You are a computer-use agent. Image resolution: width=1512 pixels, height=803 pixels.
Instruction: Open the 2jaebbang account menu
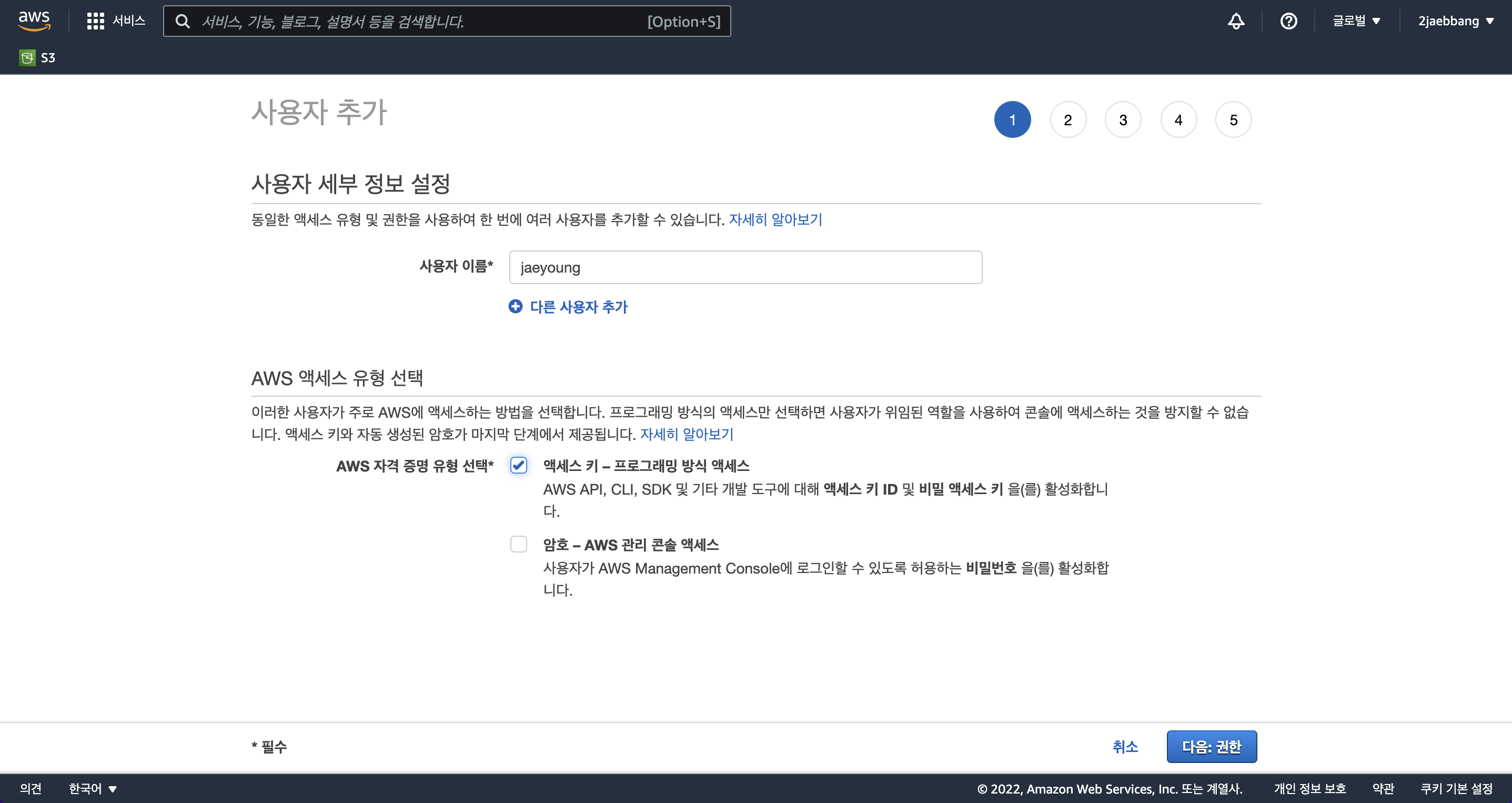[1455, 21]
